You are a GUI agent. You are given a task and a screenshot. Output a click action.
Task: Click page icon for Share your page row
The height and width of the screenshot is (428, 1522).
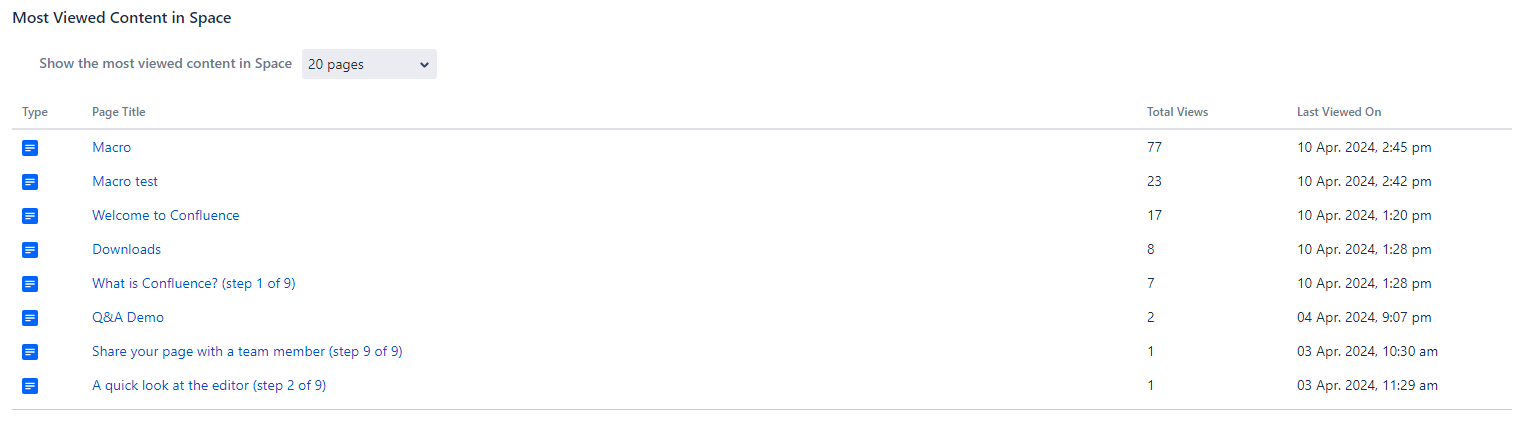pyautogui.click(x=30, y=352)
